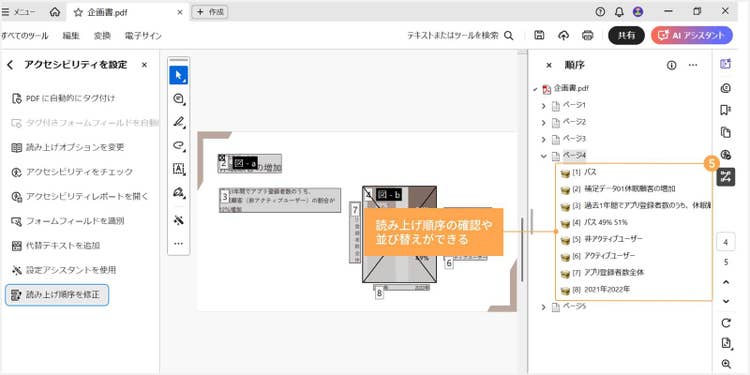Expand ページ2 in order tree
Image resolution: width=750 pixels, height=375 pixels.
pyautogui.click(x=543, y=123)
